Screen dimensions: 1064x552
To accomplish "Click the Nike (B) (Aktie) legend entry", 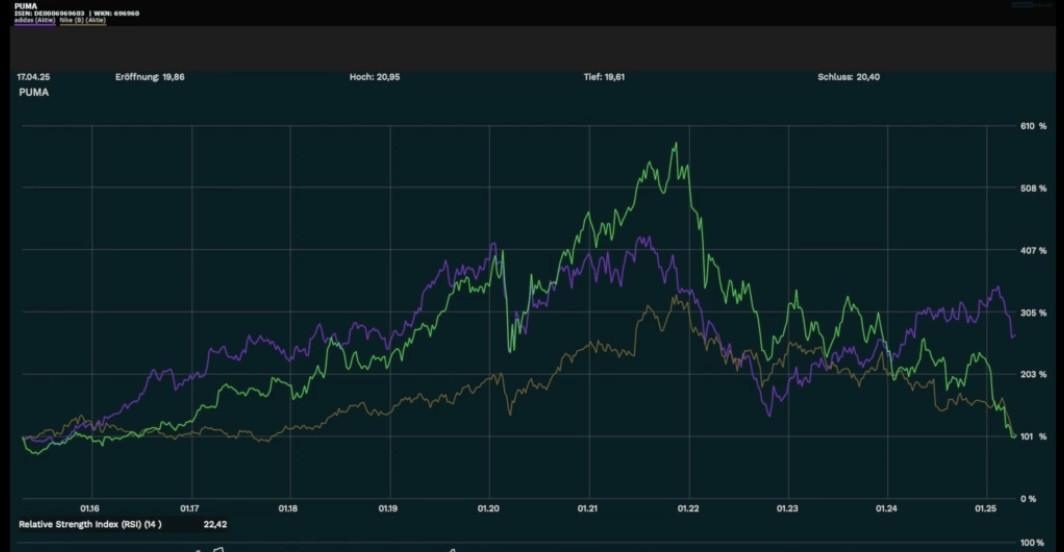I will click(83, 20).
